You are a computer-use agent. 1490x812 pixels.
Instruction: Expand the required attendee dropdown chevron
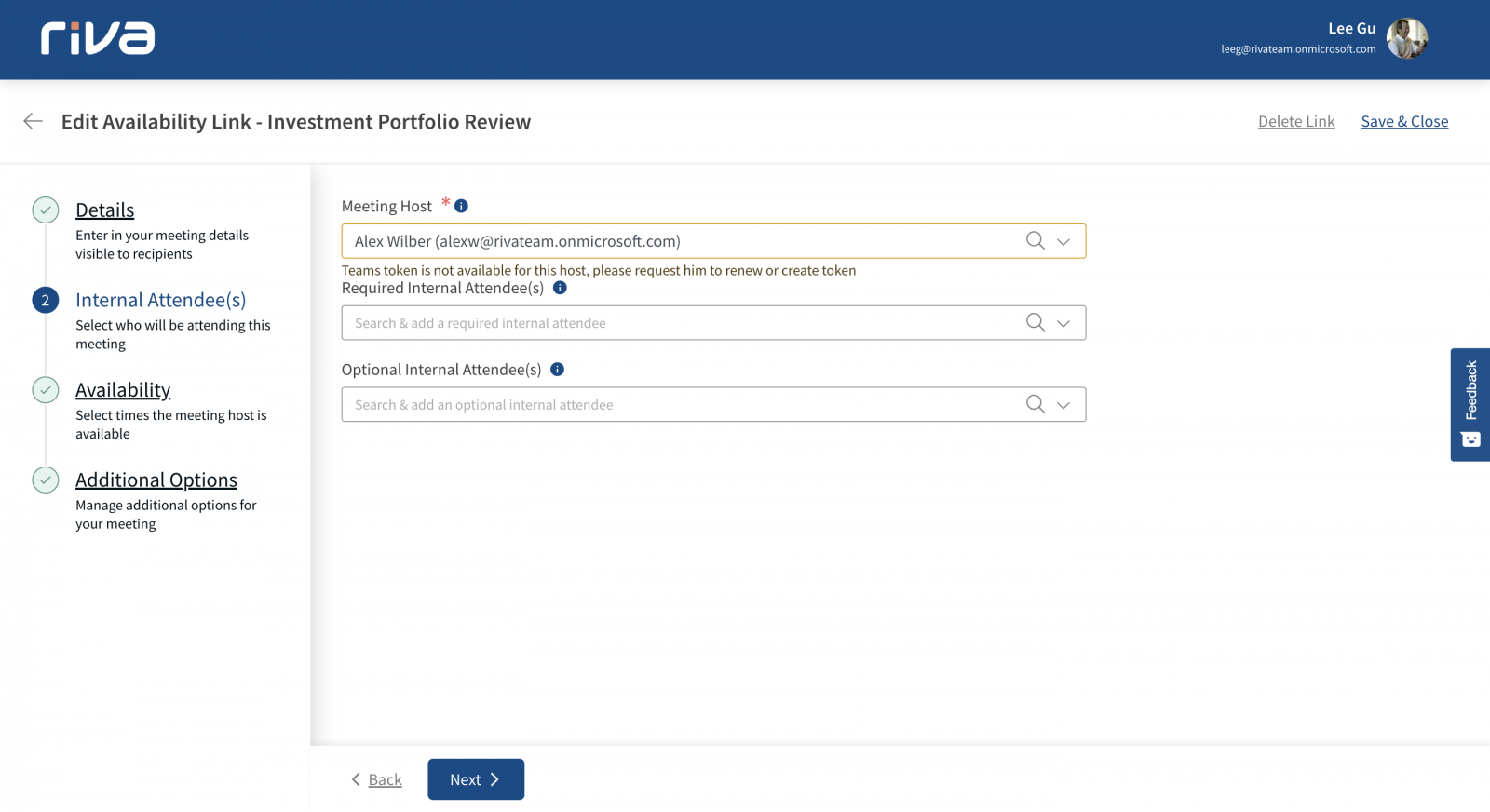click(x=1063, y=323)
